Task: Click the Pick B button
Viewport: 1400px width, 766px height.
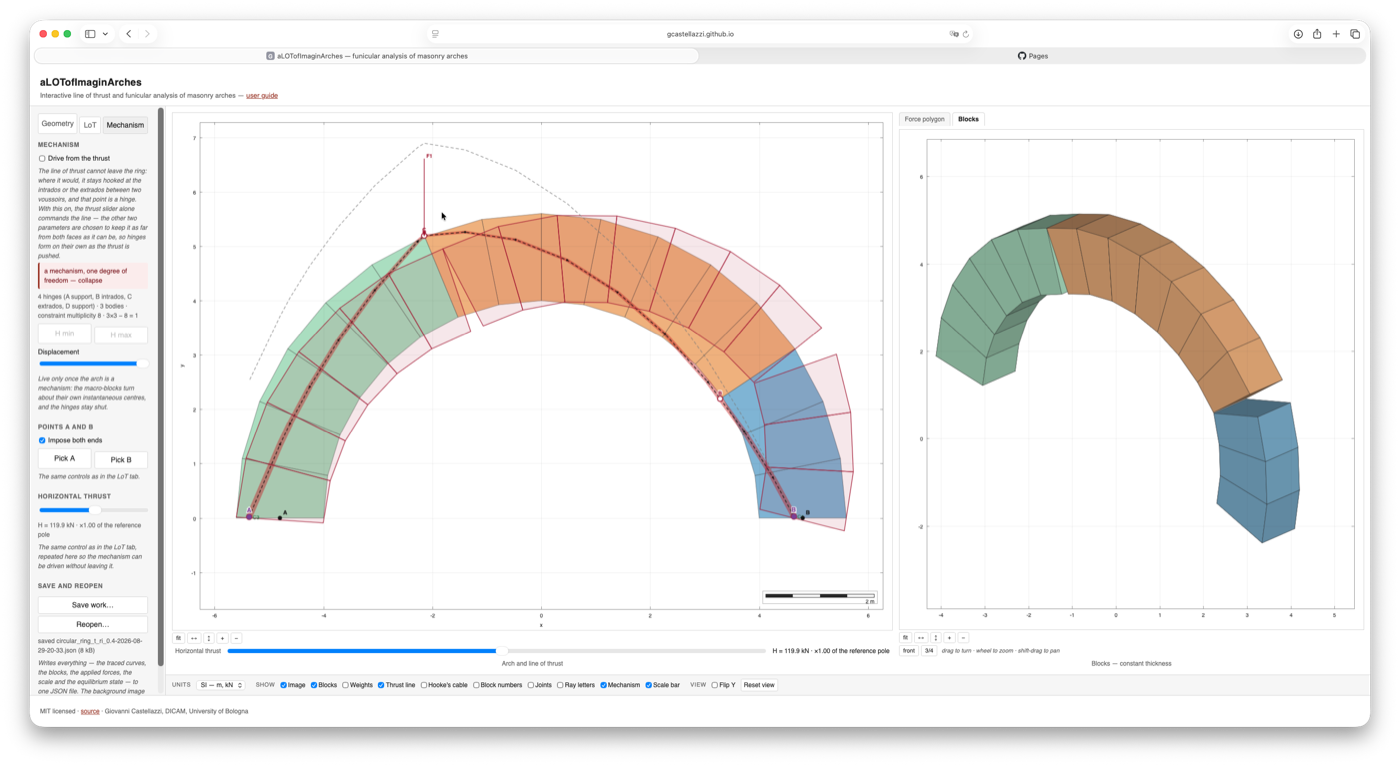Action: [x=121, y=460]
